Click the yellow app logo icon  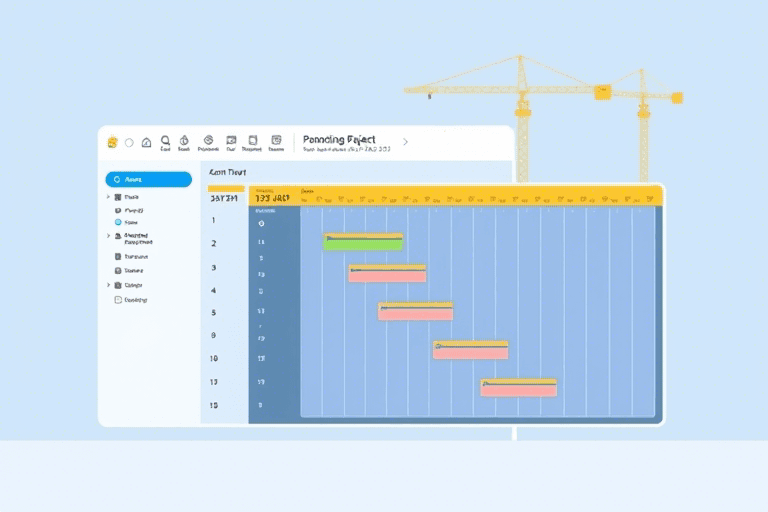112,142
